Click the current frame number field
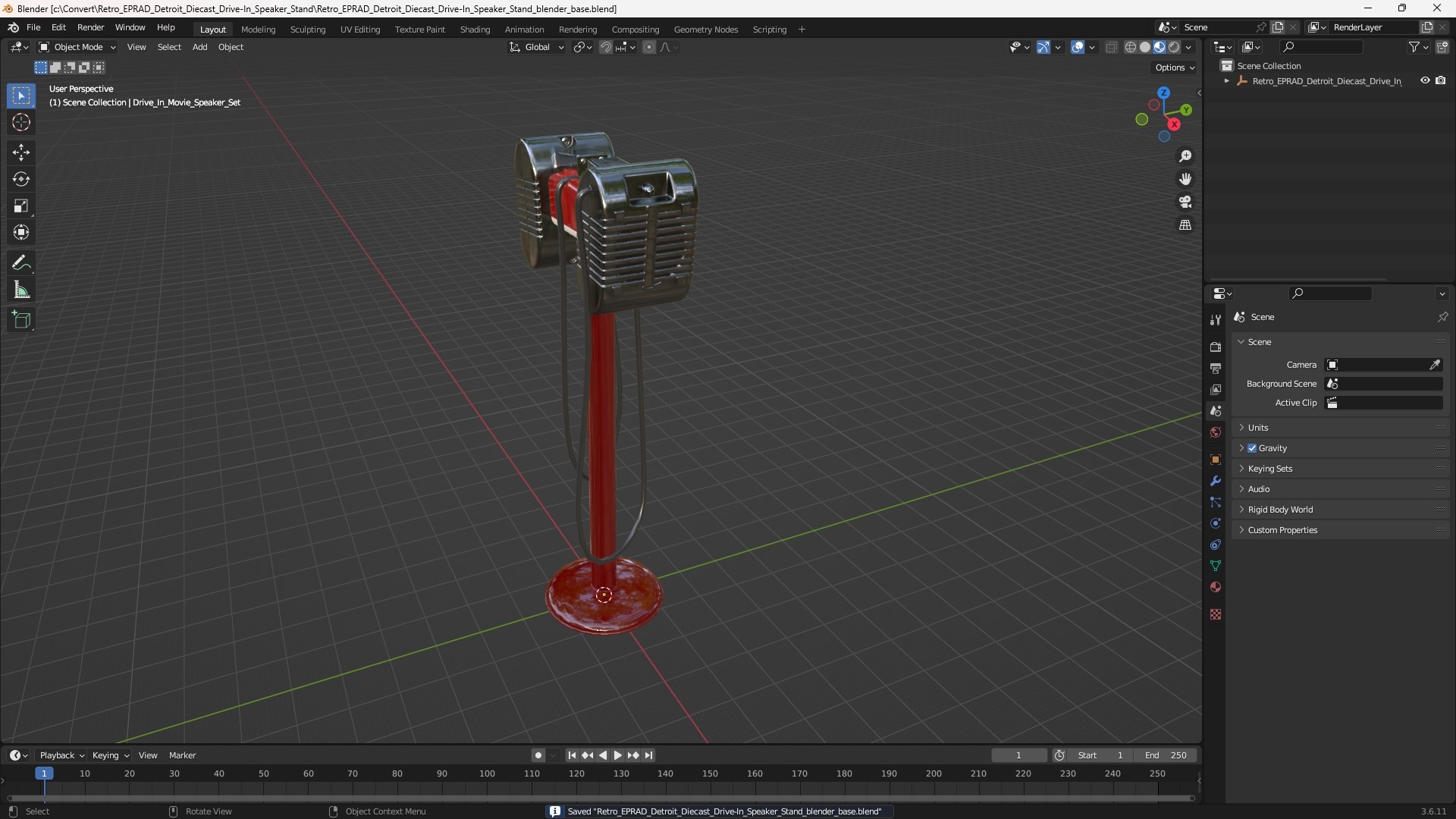Screen dimensions: 1456x819 click(x=1018, y=755)
